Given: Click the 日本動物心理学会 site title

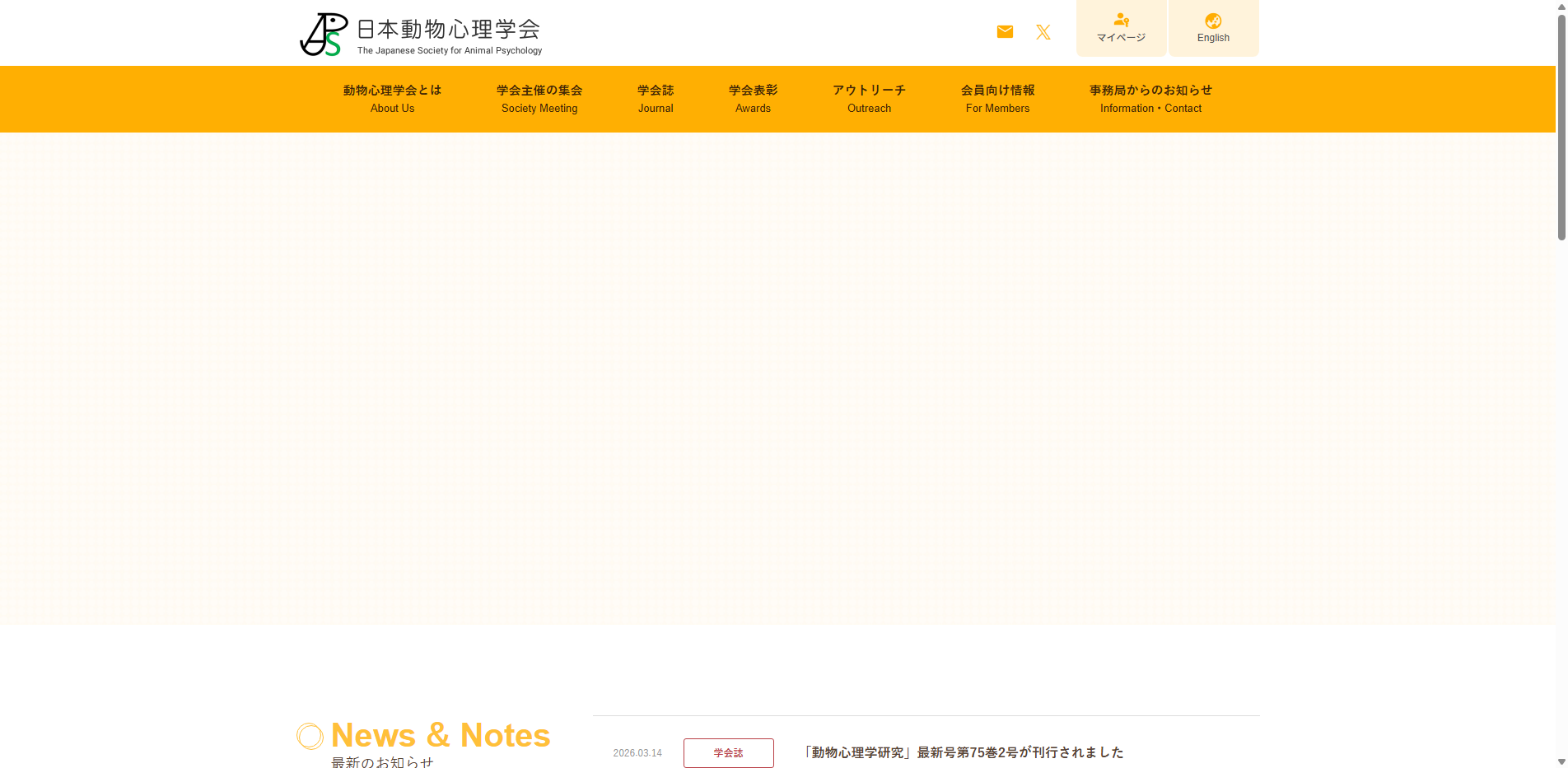Looking at the screenshot, I should (x=449, y=30).
